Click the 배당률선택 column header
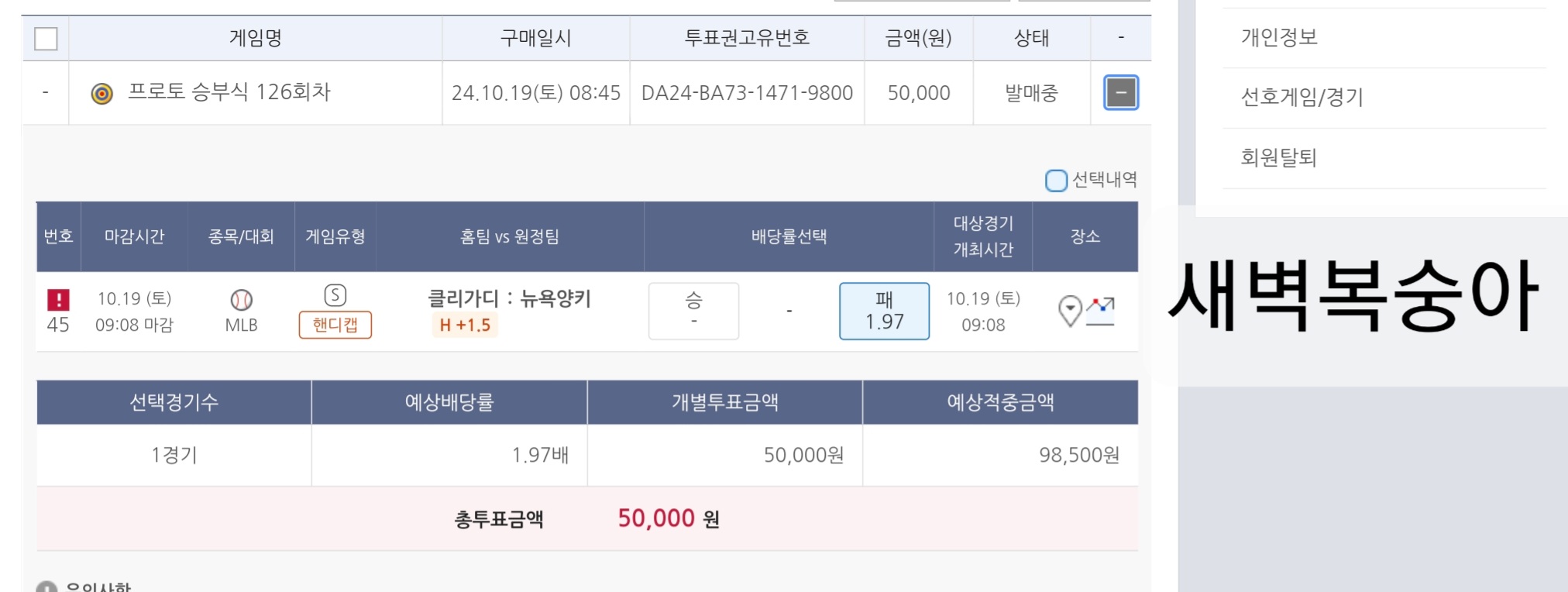 [x=789, y=236]
